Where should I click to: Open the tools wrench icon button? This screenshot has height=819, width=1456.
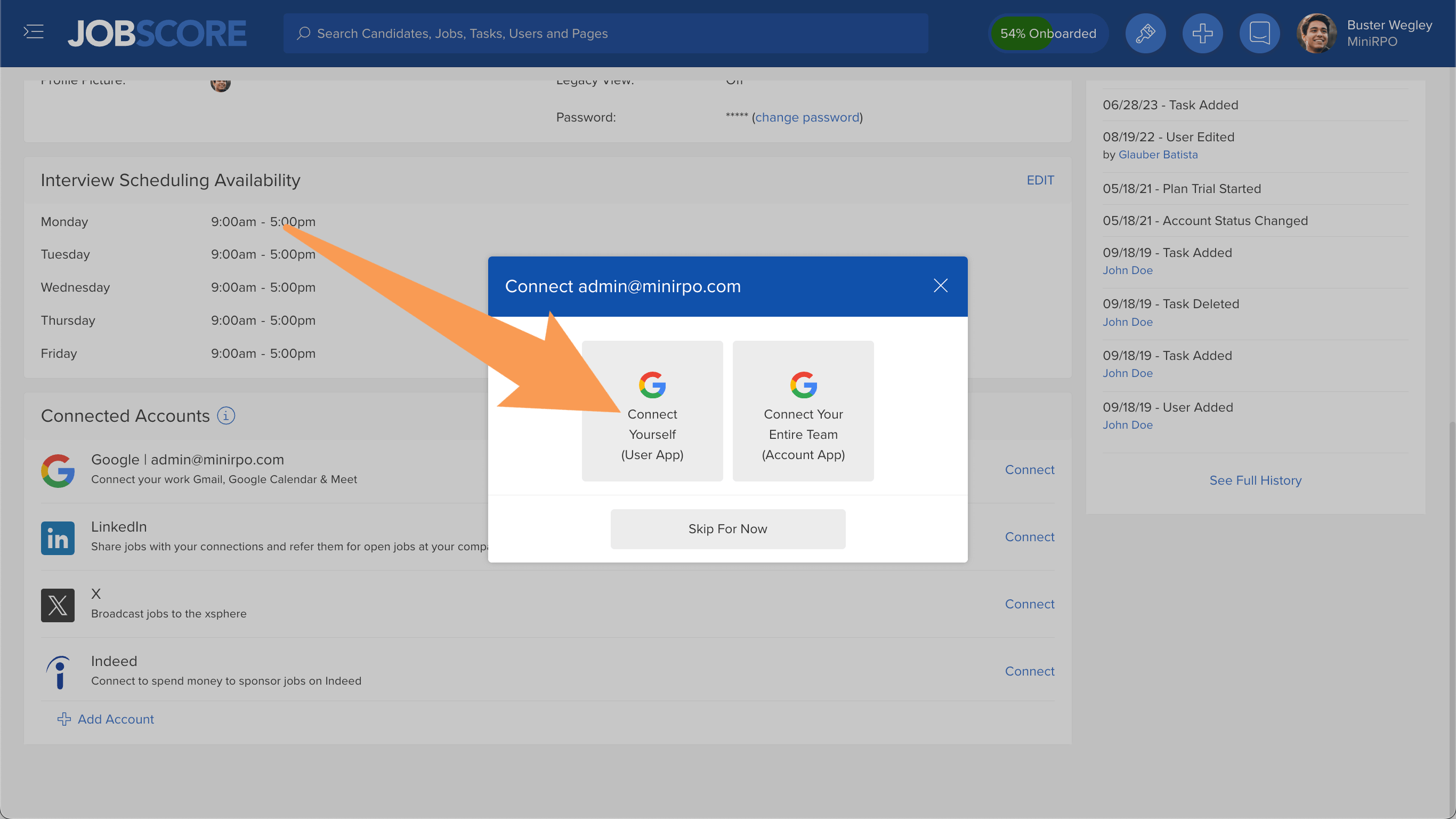click(1146, 34)
